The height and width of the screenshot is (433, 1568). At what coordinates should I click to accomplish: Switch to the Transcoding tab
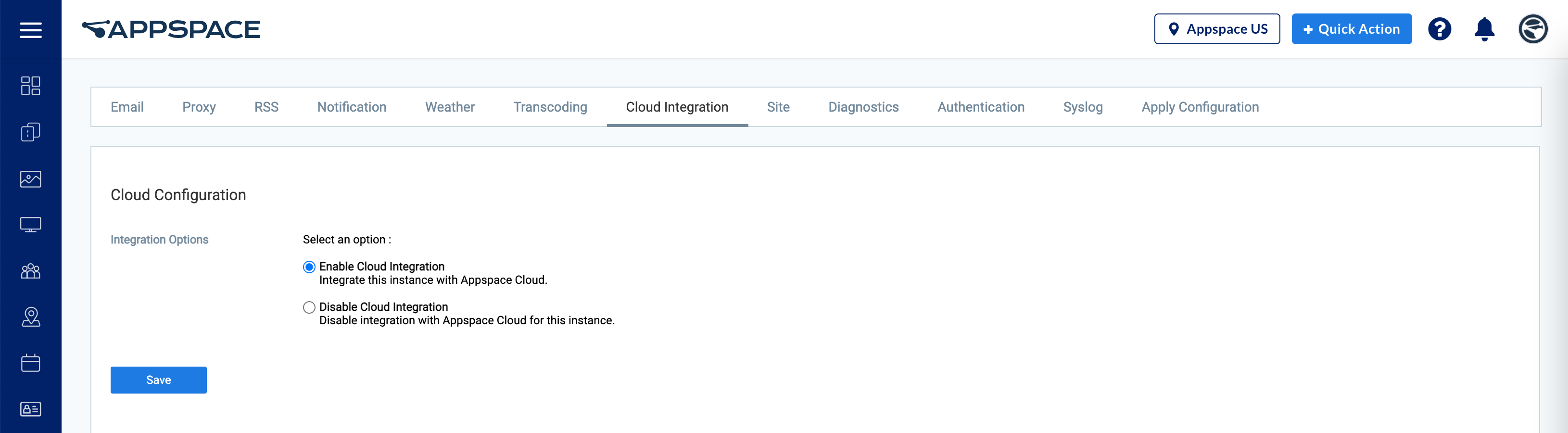click(x=550, y=107)
